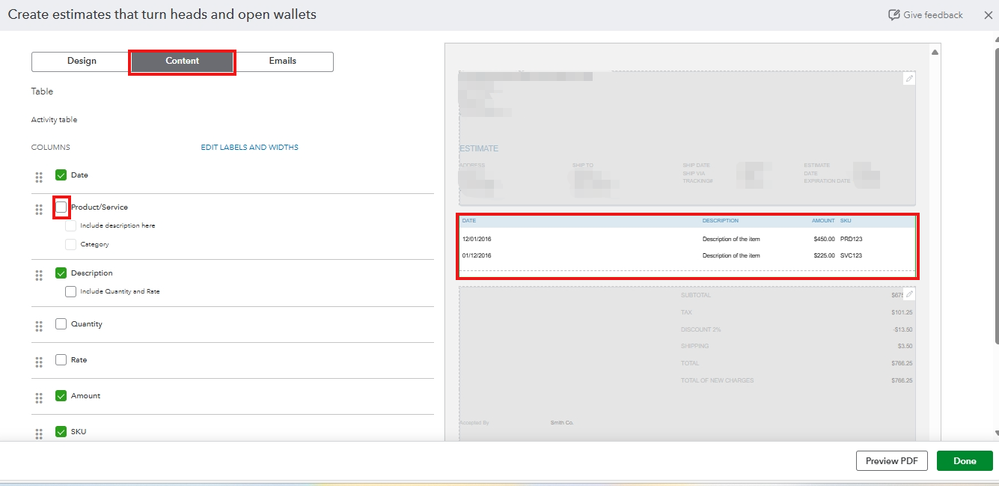Click the pencil edit icon on header section
The height and width of the screenshot is (486, 999).
click(x=909, y=79)
